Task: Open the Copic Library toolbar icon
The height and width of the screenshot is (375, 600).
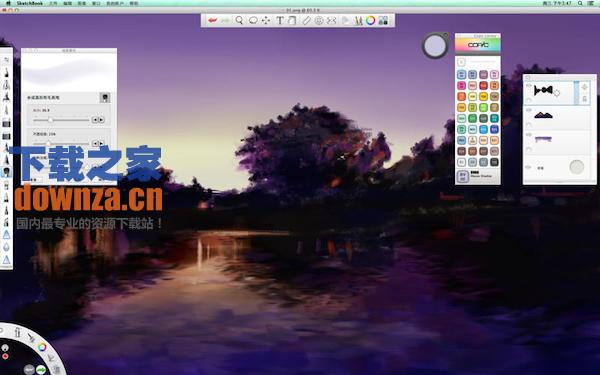Action: point(383,20)
